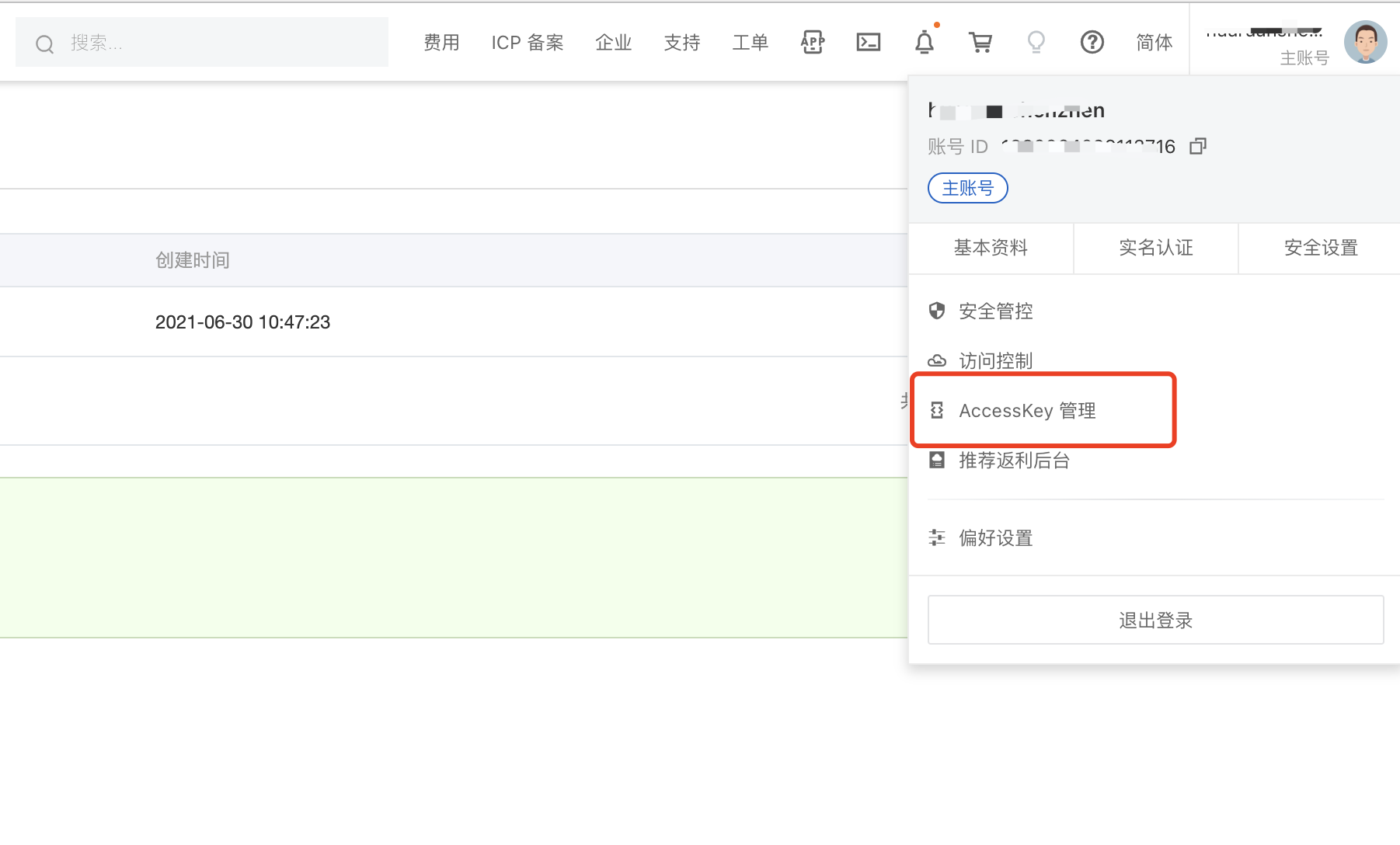This screenshot has height=845, width=1400.
Task: Open AccessKey 管理 from account menu
Action: pos(1027,410)
